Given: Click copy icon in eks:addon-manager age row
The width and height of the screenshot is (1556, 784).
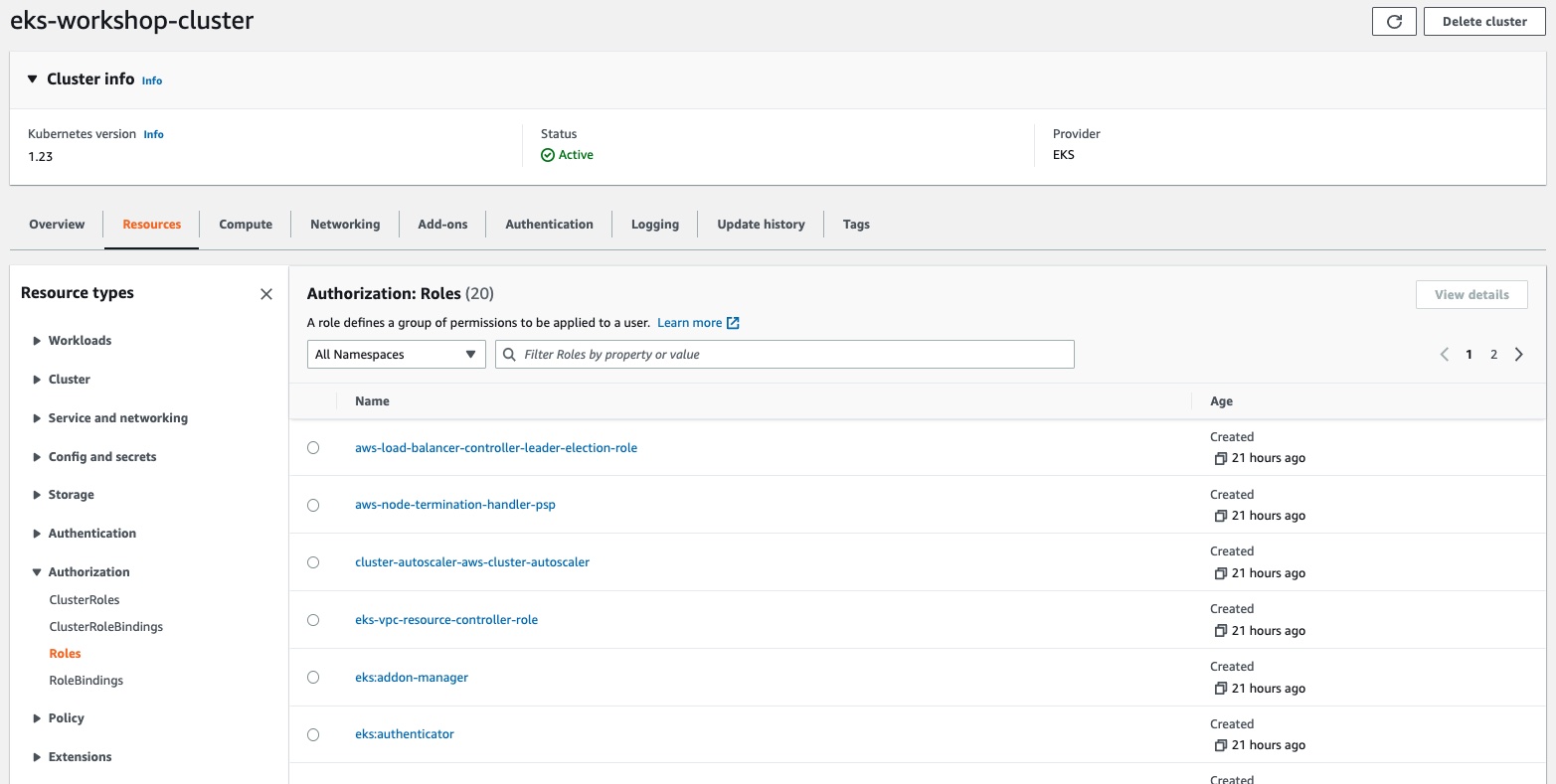Looking at the screenshot, I should 1220,689.
